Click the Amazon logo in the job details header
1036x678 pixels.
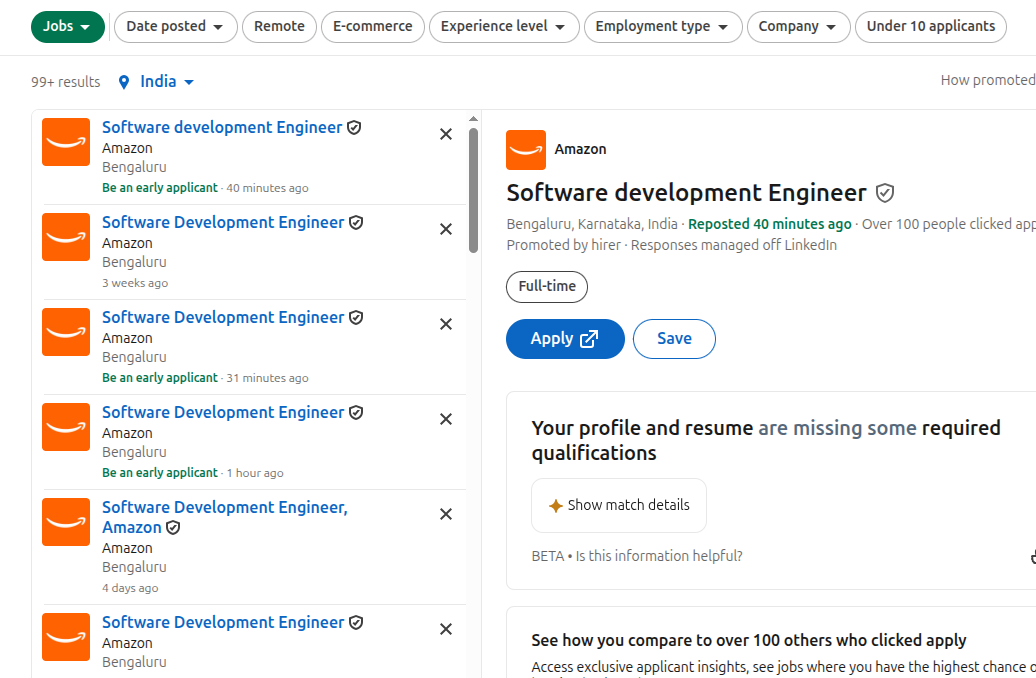point(526,150)
